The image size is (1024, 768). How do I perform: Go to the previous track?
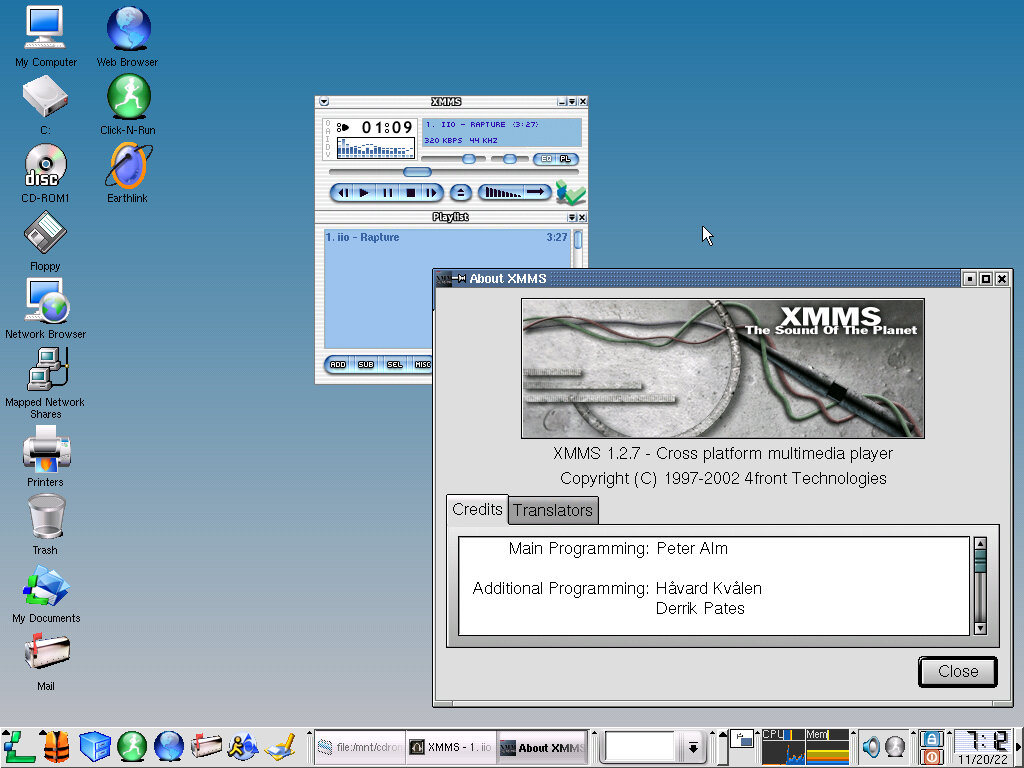[342, 193]
